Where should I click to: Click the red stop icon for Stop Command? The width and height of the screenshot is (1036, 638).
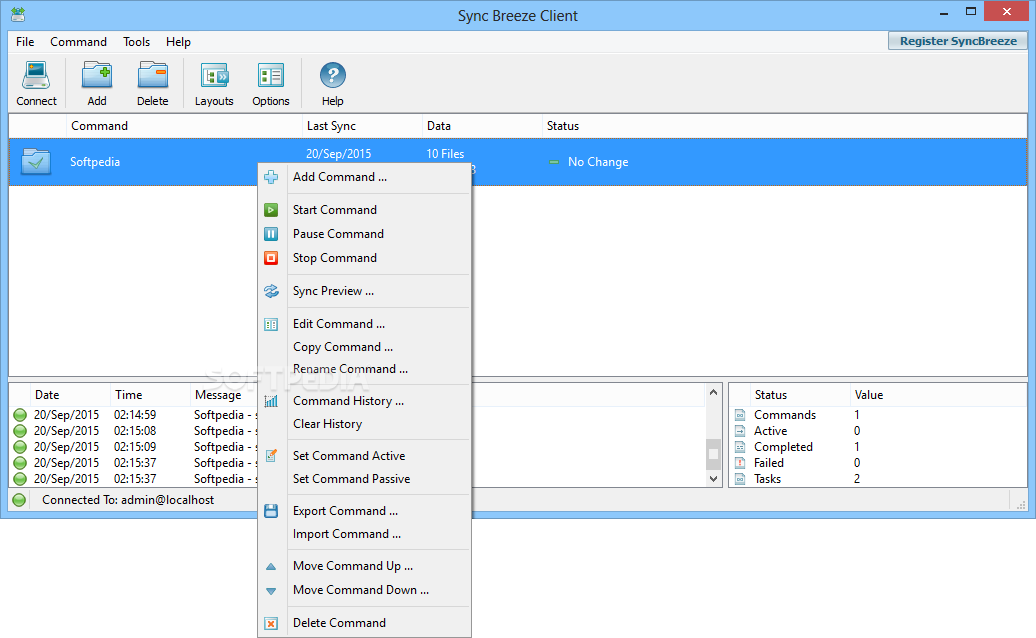point(271,258)
